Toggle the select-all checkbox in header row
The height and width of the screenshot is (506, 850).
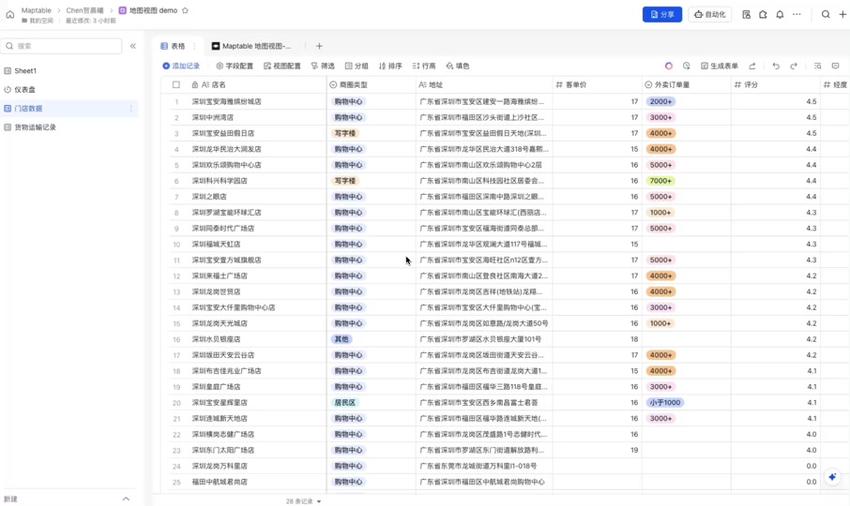click(176, 85)
